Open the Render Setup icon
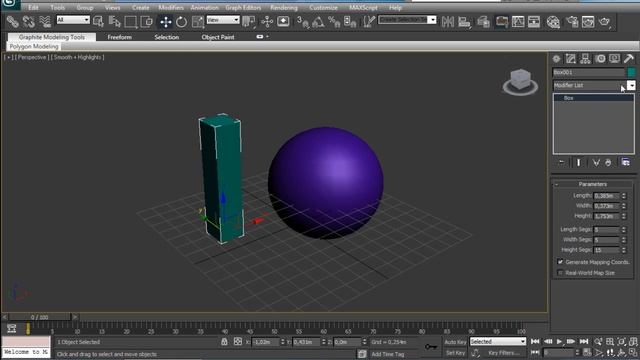640x360 pixels. tap(572, 22)
